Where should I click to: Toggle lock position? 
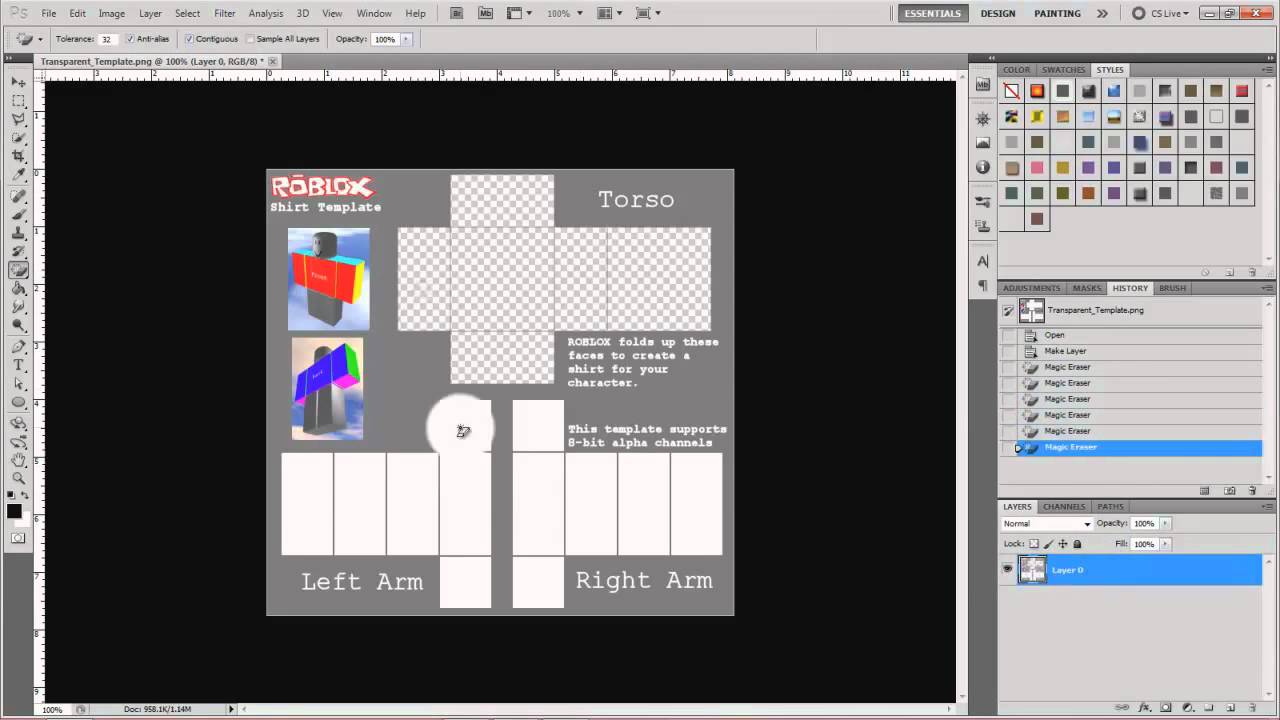pos(1063,544)
